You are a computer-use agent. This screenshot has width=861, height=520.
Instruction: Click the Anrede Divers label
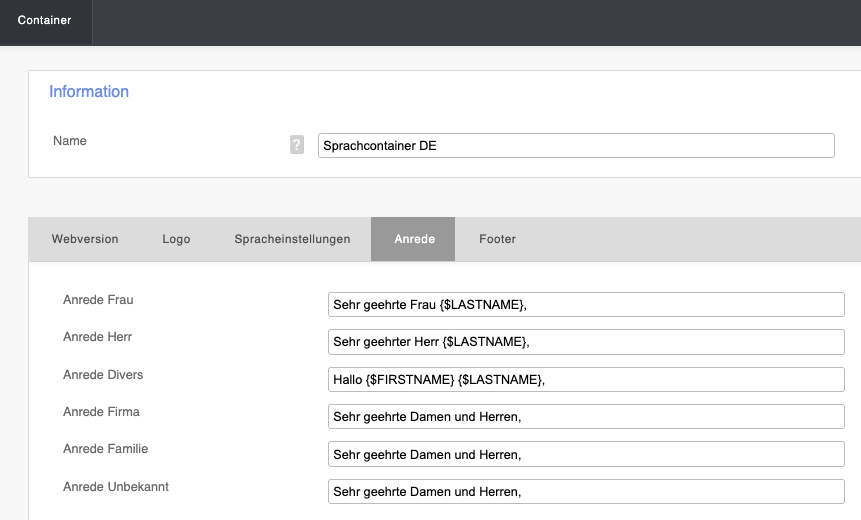pos(103,375)
